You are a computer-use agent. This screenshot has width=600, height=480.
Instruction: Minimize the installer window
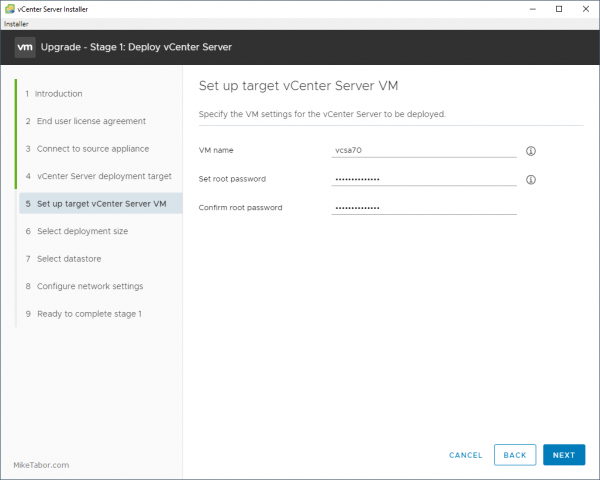coord(532,9)
